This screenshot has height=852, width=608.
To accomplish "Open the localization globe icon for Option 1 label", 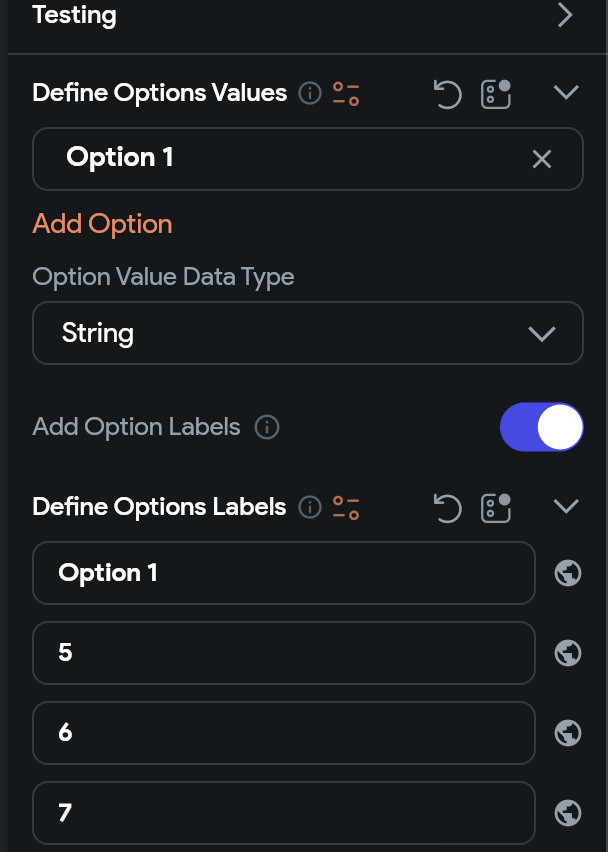I will click(x=568, y=573).
